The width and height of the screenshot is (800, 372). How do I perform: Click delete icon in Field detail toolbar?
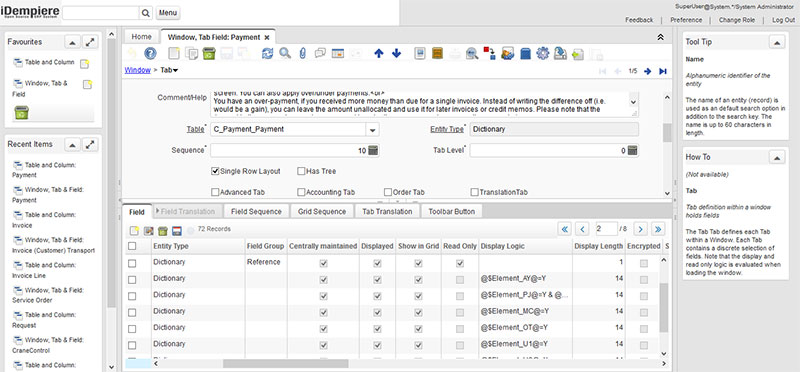tap(163, 231)
